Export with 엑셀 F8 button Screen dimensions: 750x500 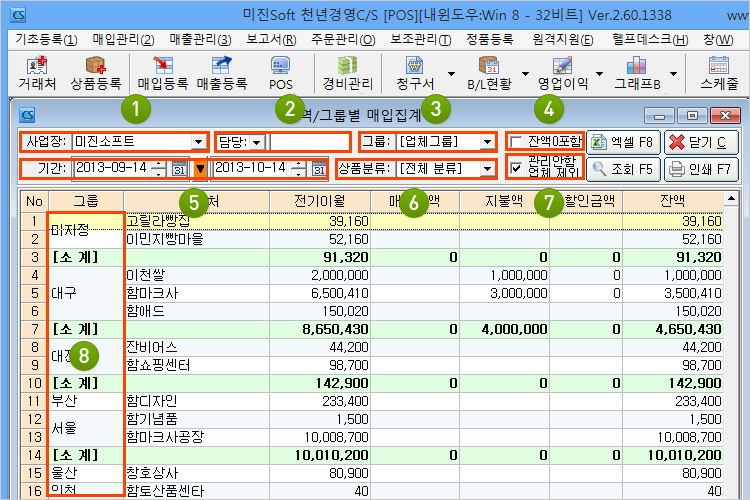[623, 142]
